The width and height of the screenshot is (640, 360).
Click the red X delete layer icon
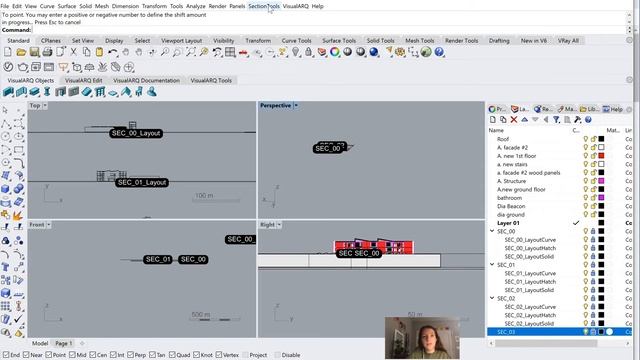[x=514, y=120]
